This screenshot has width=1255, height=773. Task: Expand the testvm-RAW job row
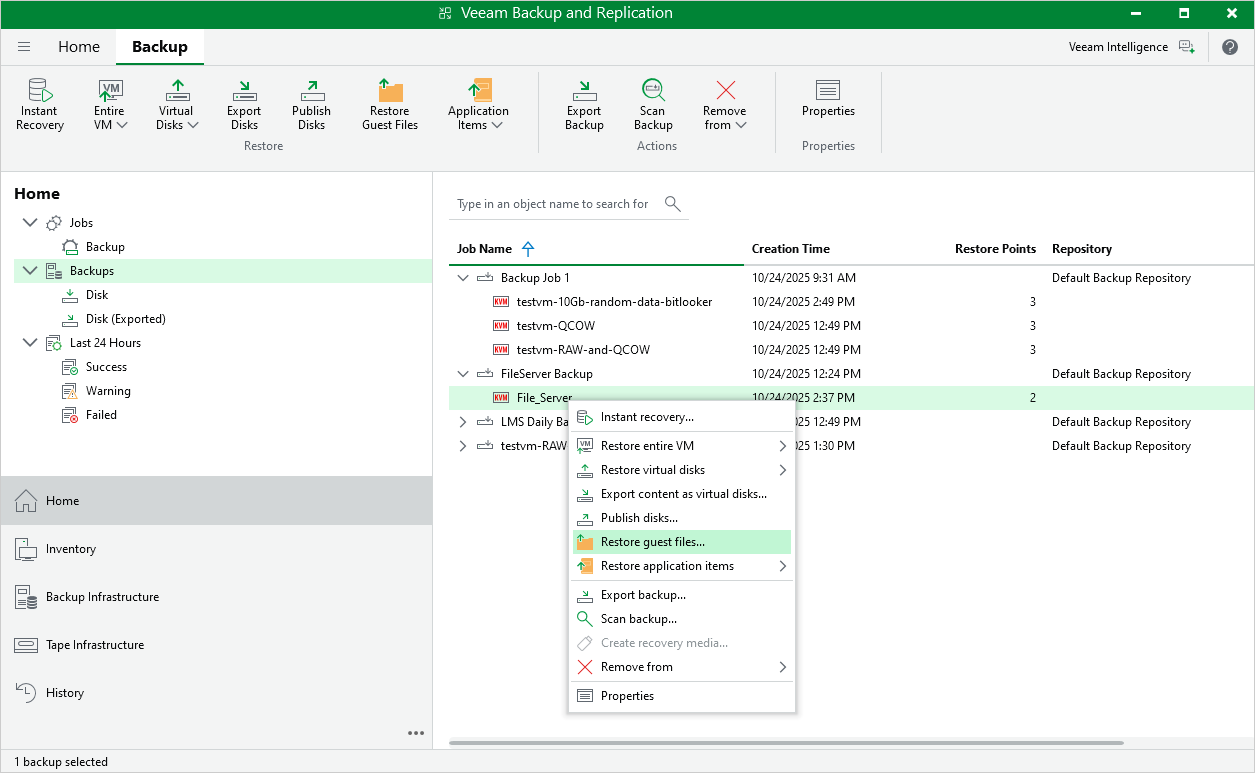(x=462, y=446)
